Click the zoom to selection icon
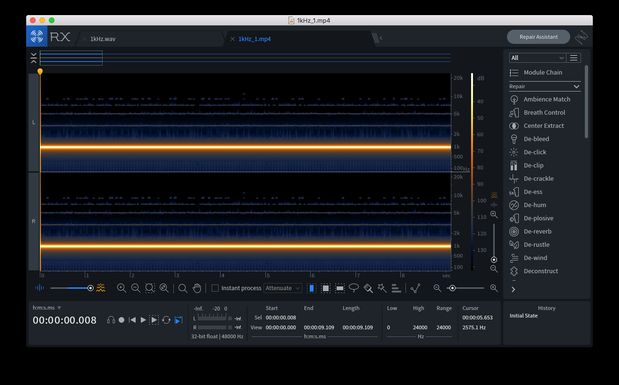The image size is (619, 385). (150, 288)
